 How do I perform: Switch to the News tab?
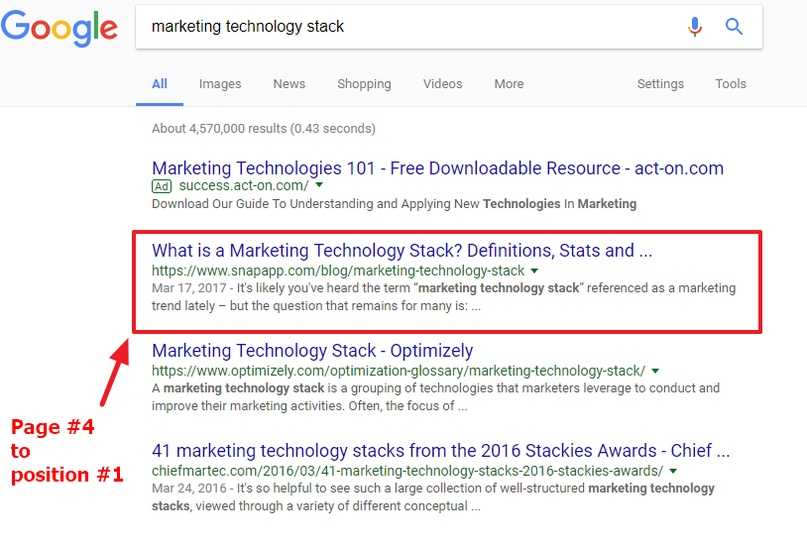click(x=289, y=84)
